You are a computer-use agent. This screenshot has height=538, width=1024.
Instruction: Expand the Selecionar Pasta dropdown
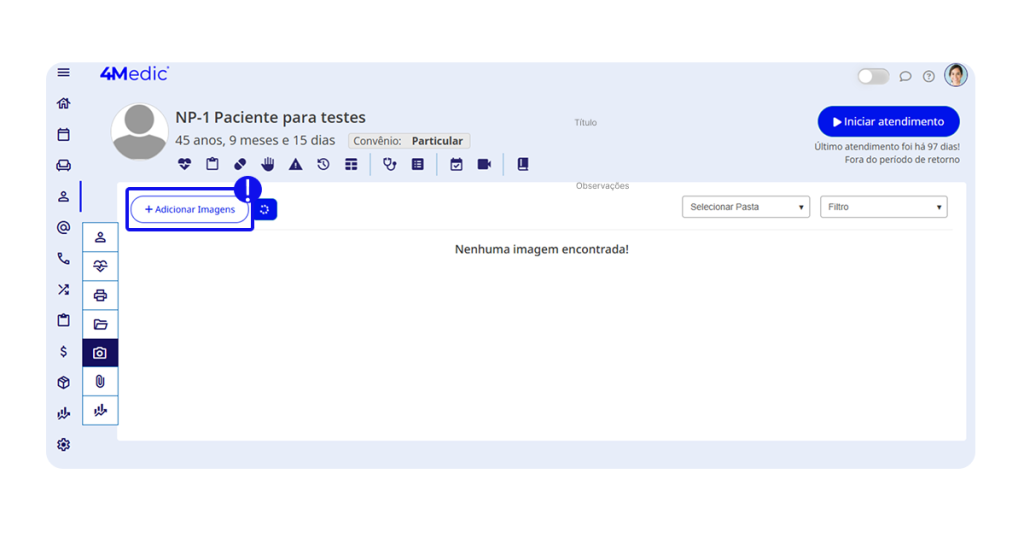pos(746,207)
